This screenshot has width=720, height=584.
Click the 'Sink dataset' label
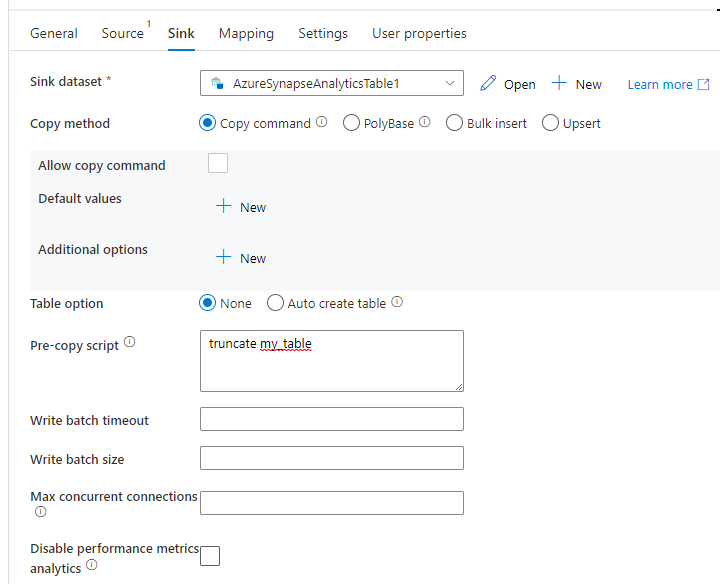point(66,81)
